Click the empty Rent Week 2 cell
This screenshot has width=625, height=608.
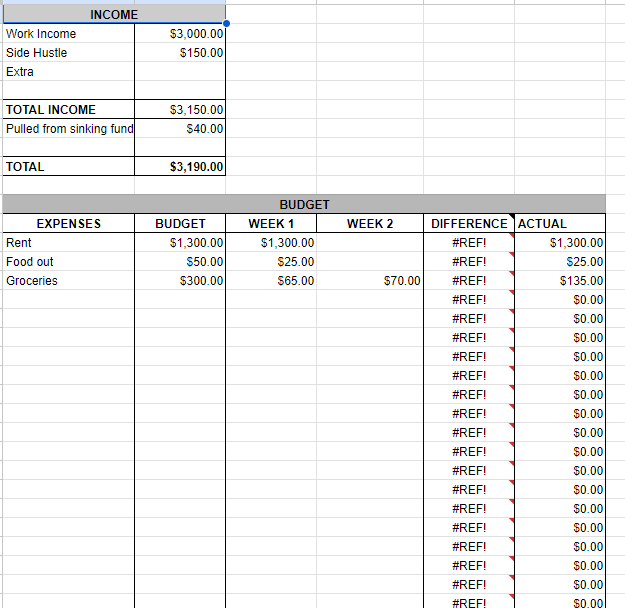[x=370, y=242]
